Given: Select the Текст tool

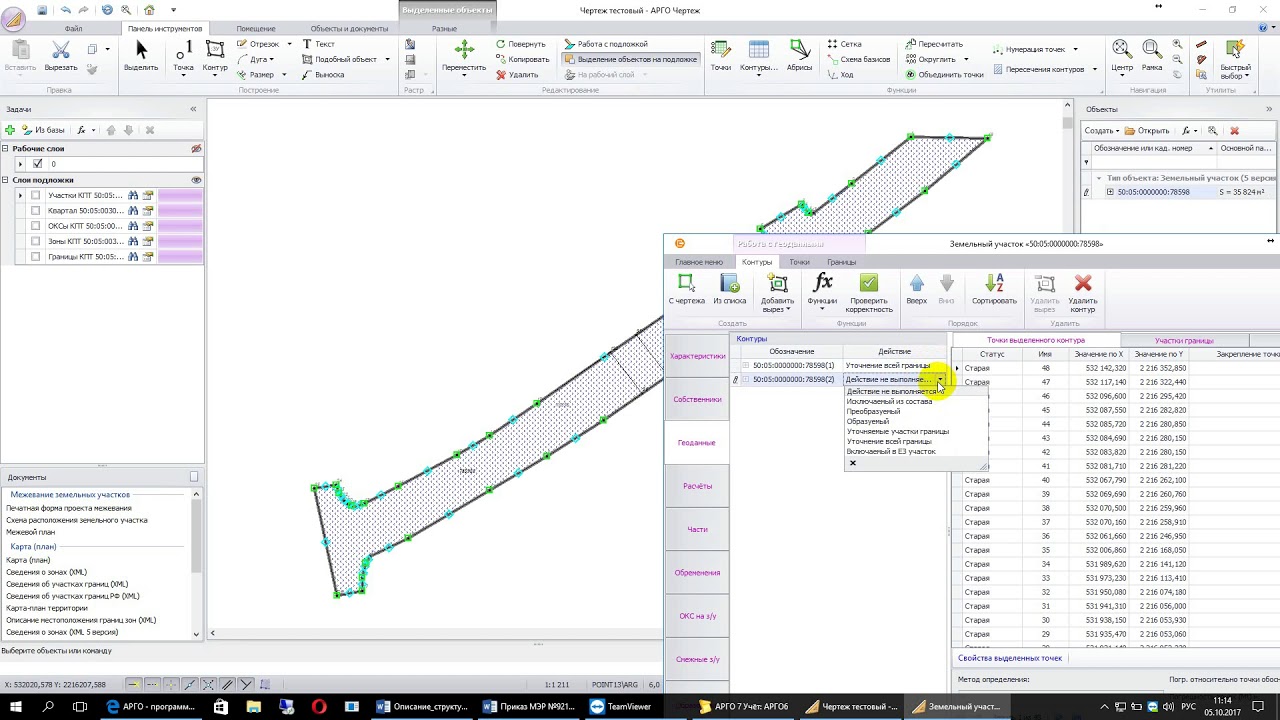Looking at the screenshot, I should 319,44.
